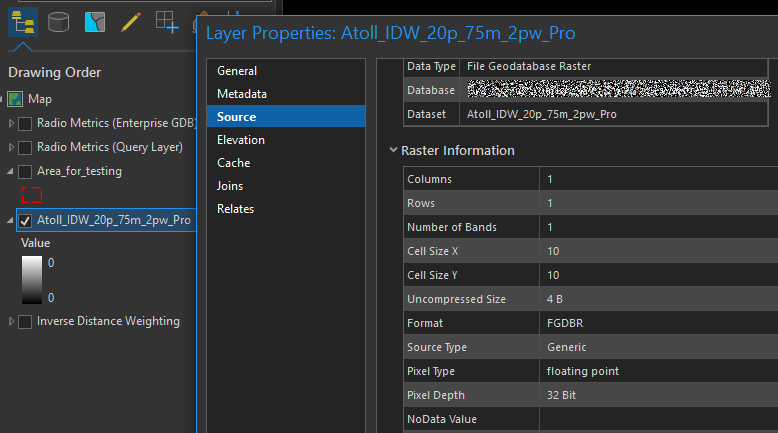Toggle Radio Metrics (Query Layer) visibility checkbox
Viewport: 778px width, 433px height.
point(25,147)
